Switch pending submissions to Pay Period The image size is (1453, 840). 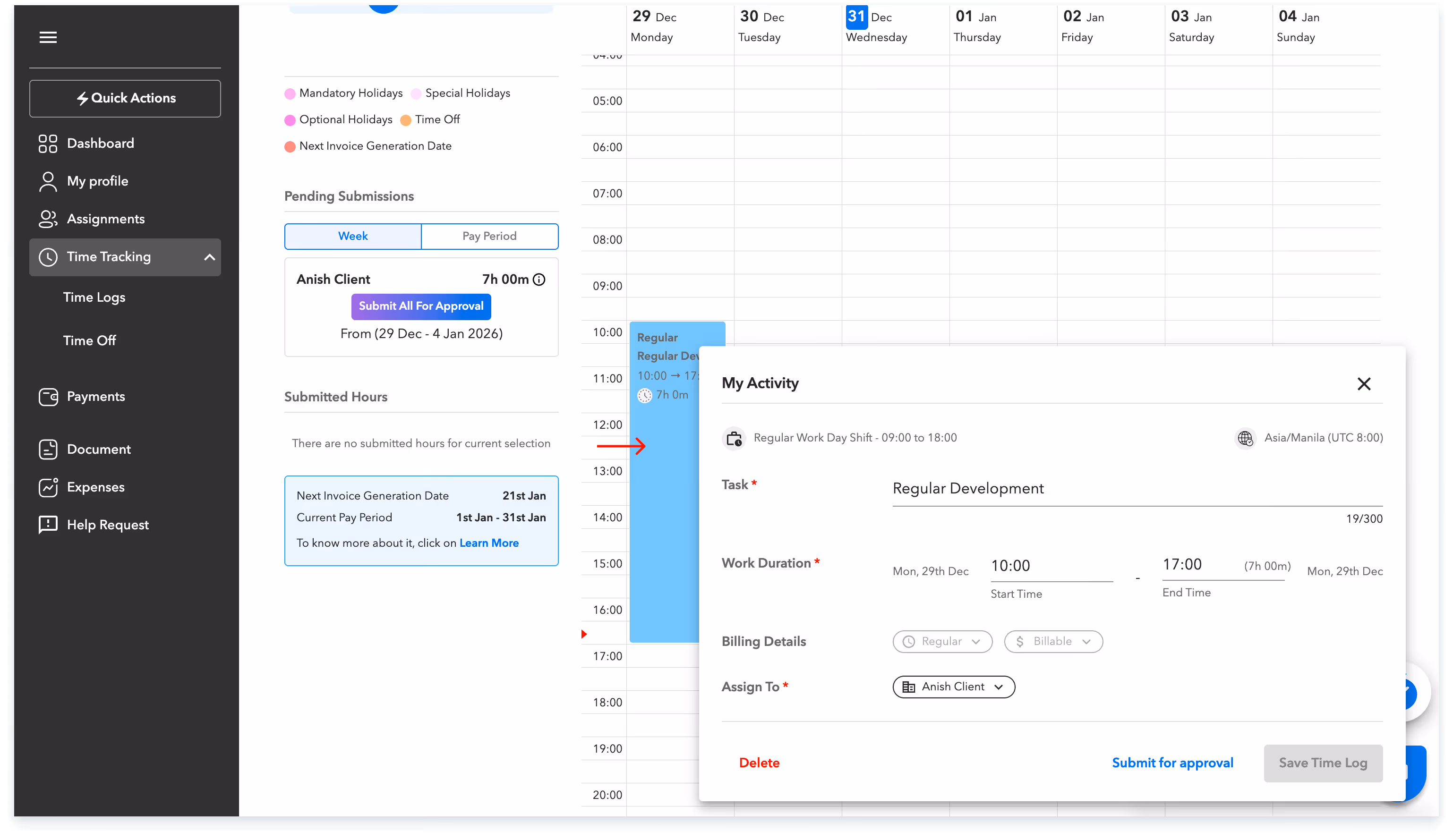point(489,237)
